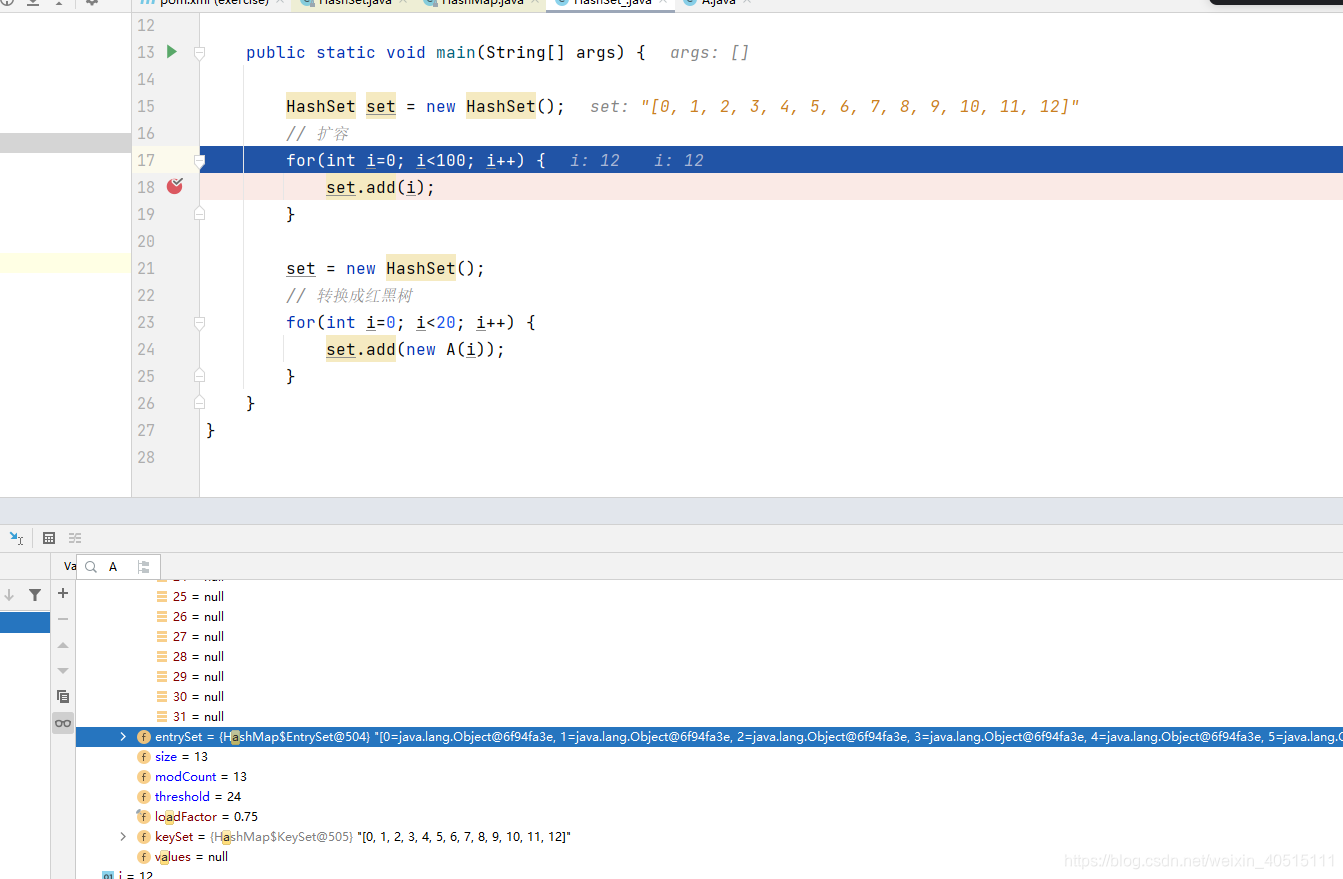Select the 'loadFactor = 0.75' field row
Screen dimensions: 1343x879
click(709, 817)
